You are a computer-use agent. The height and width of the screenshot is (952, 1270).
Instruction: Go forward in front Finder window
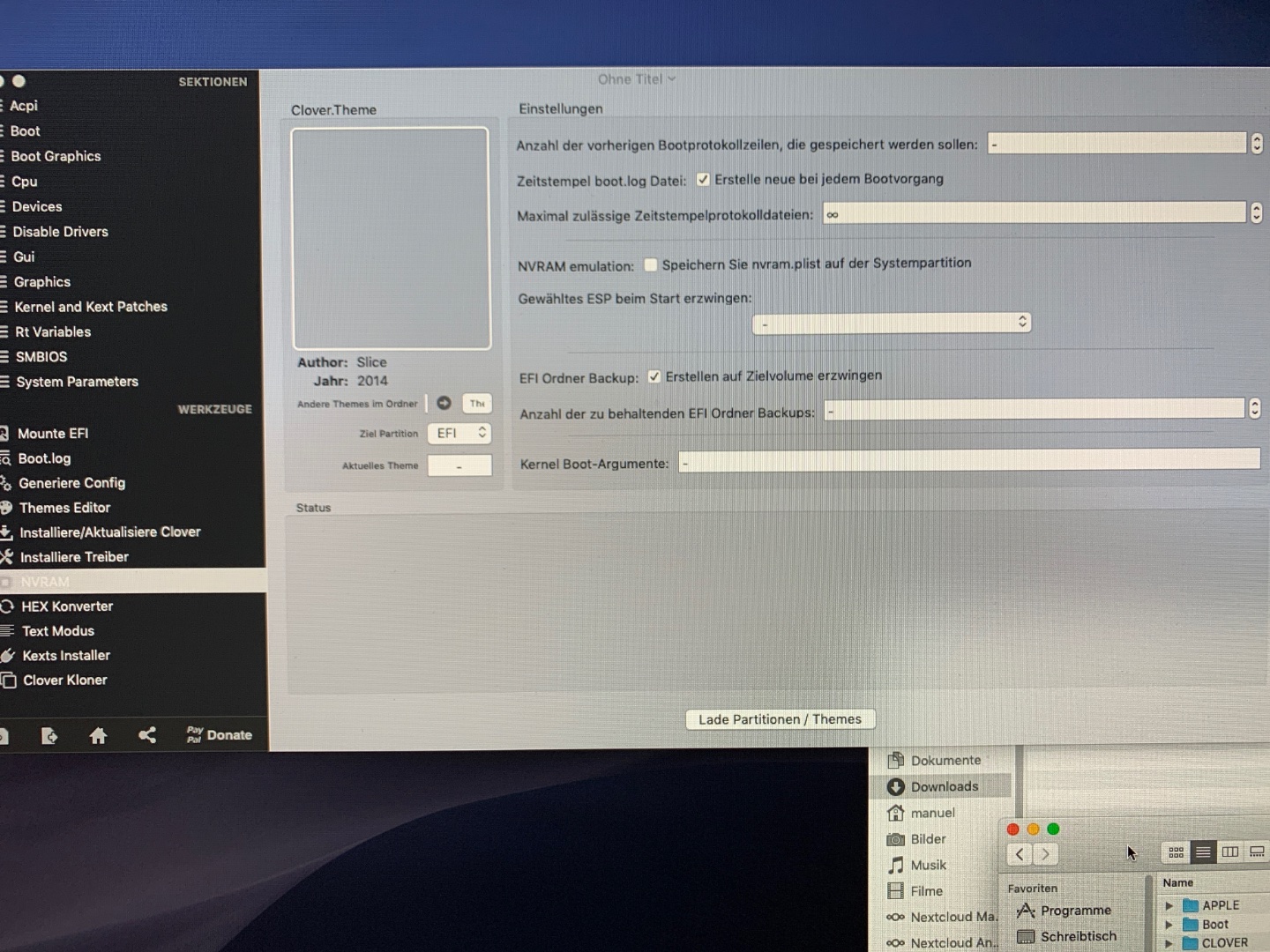pos(1045,854)
